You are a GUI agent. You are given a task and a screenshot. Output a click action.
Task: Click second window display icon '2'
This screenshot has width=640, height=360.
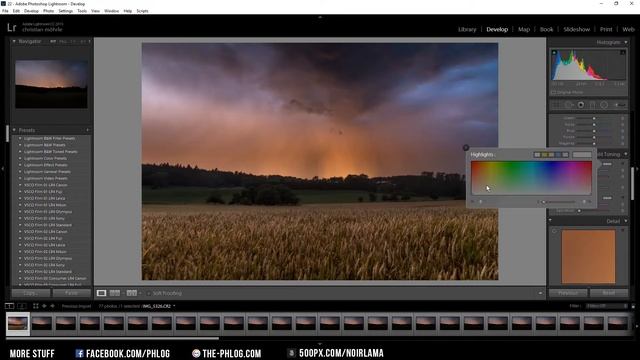22,306
